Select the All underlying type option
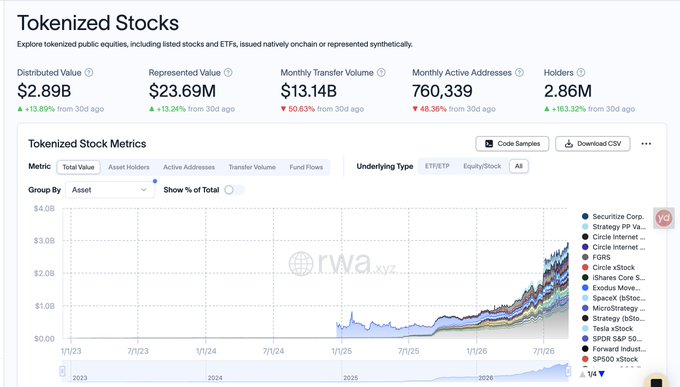 pos(519,166)
